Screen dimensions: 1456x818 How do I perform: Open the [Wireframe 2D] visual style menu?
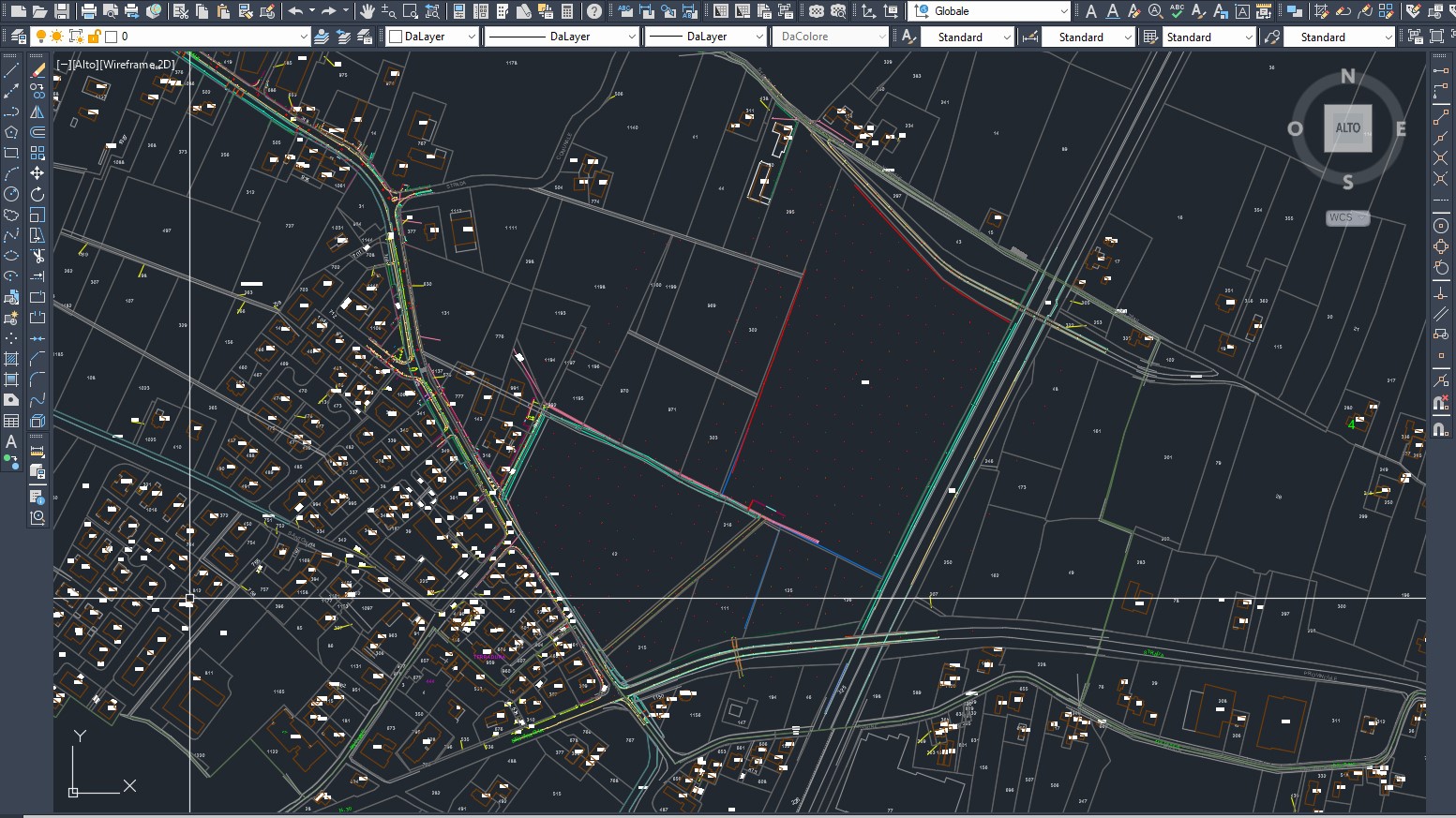pyautogui.click(x=138, y=65)
